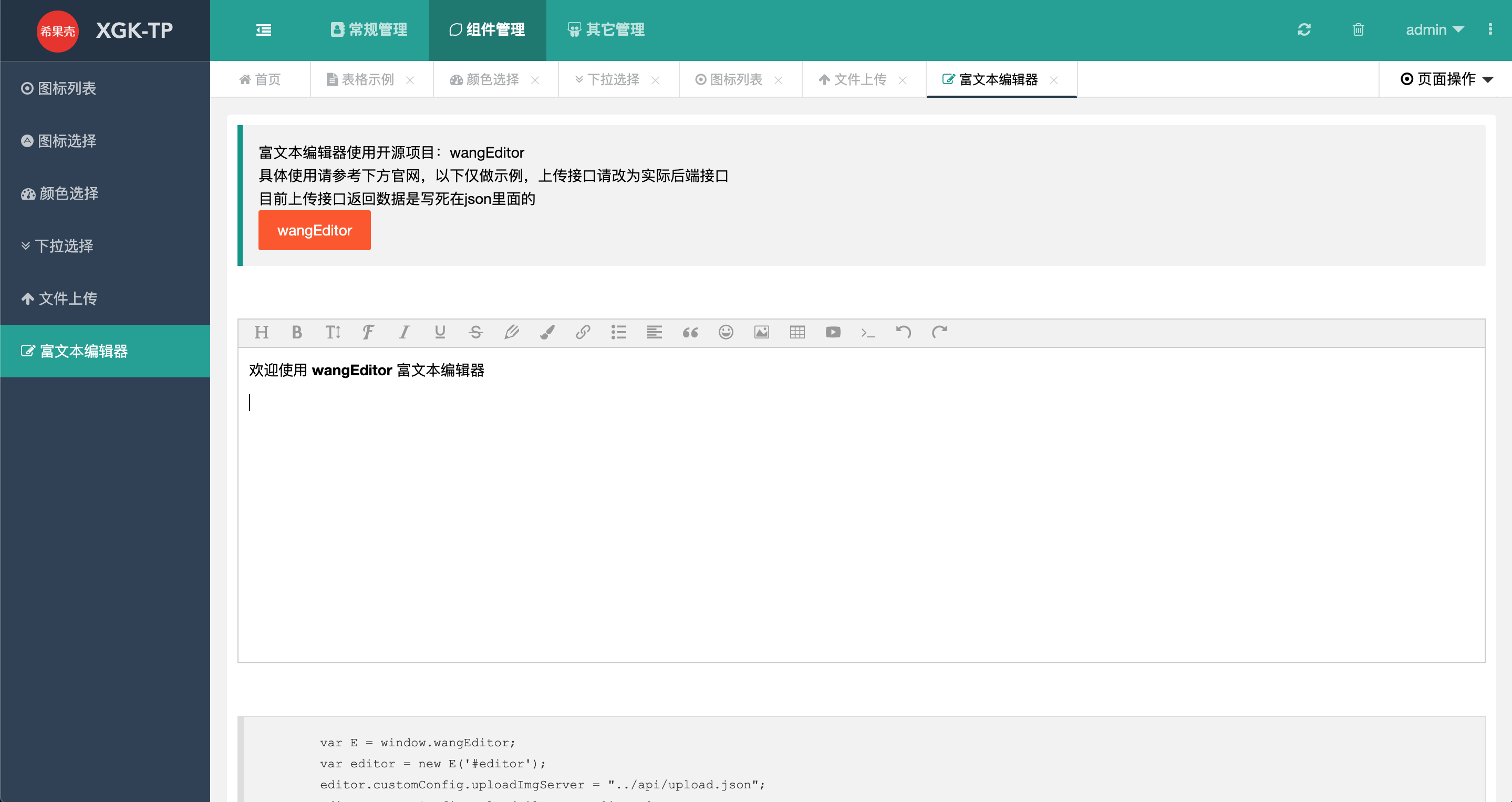Click the Insert image icon
1512x802 pixels.
coord(761,332)
